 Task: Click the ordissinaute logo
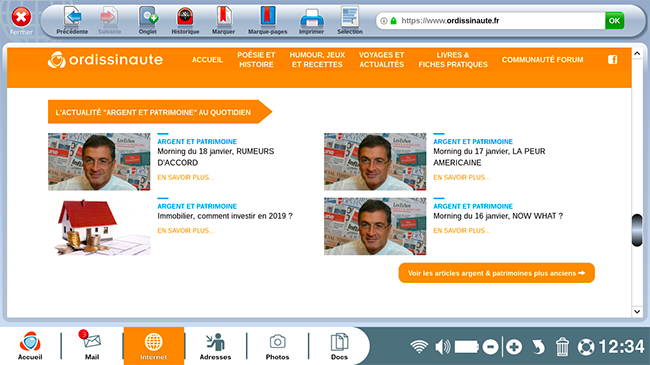[105, 60]
